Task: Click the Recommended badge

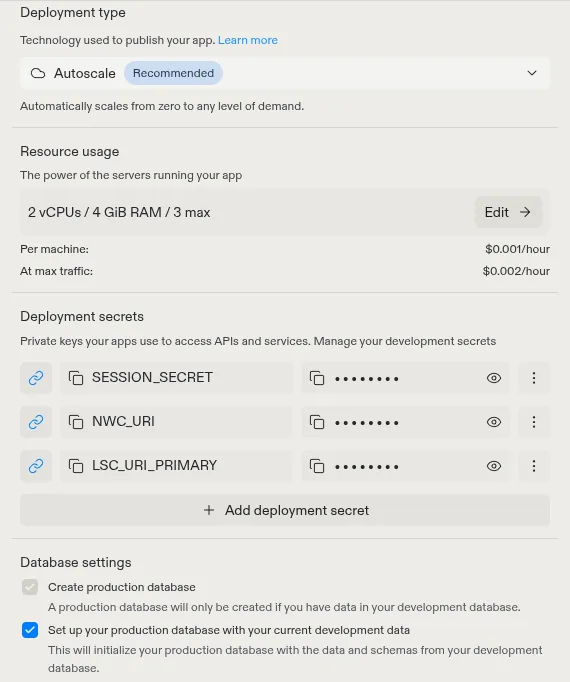Action: tap(173, 73)
